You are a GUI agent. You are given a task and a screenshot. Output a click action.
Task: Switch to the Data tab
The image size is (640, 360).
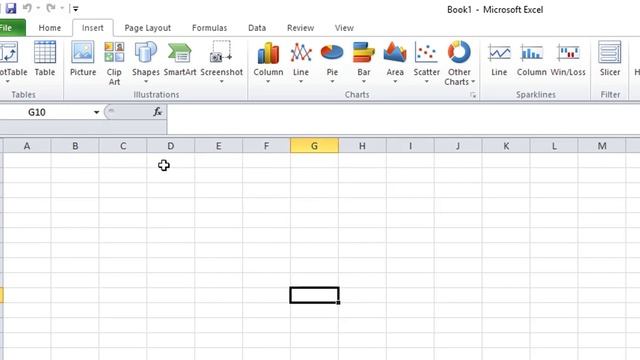257,28
